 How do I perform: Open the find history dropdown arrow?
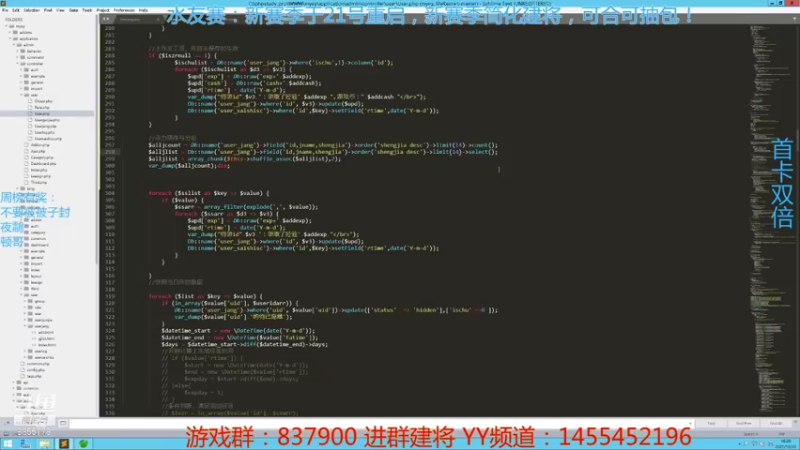(x=690, y=423)
